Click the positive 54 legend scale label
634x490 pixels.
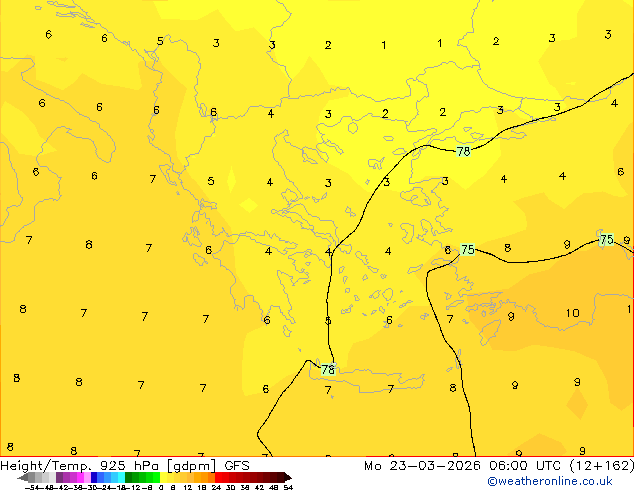pos(288,487)
